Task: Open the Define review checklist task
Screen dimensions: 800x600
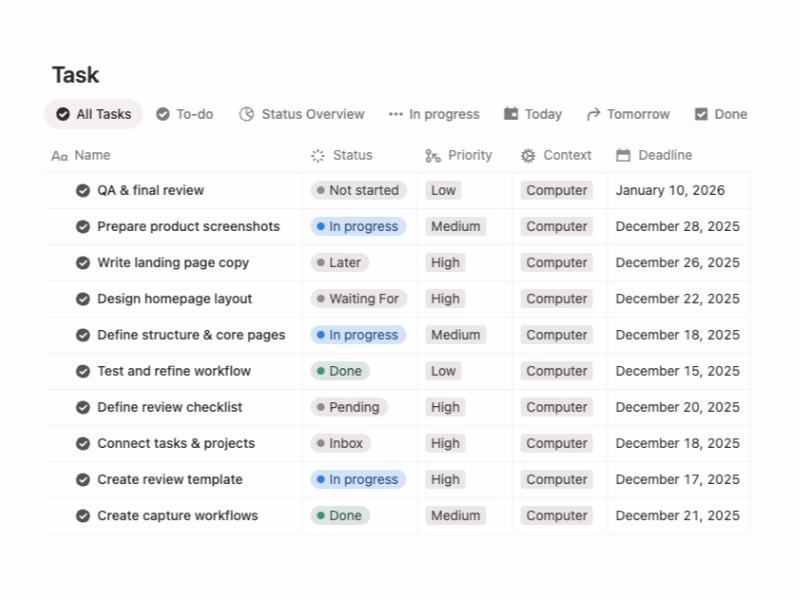Action: (x=170, y=407)
